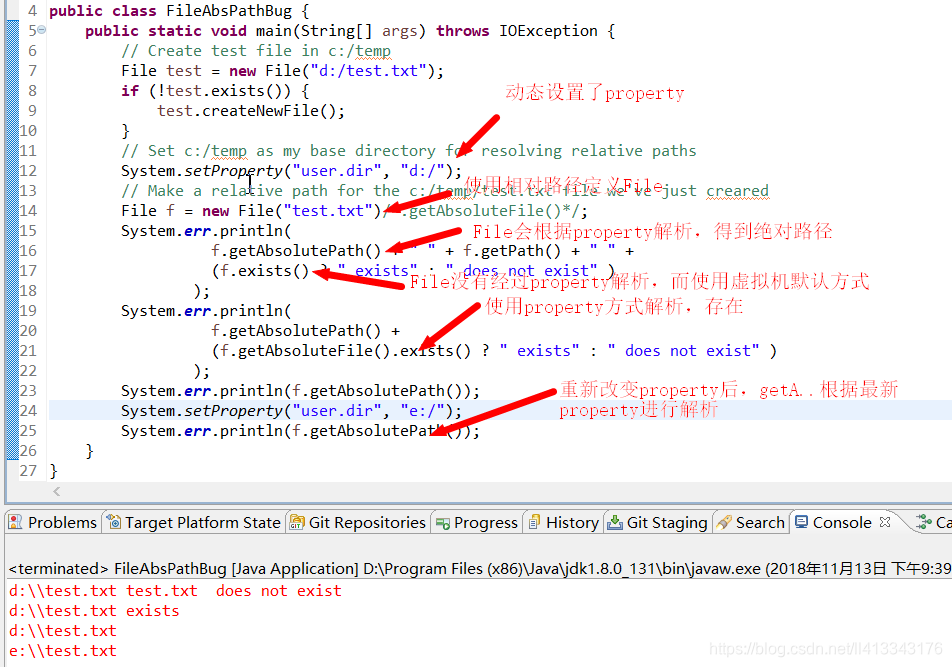
Task: Click IOException in the main signature
Action: [x=548, y=31]
